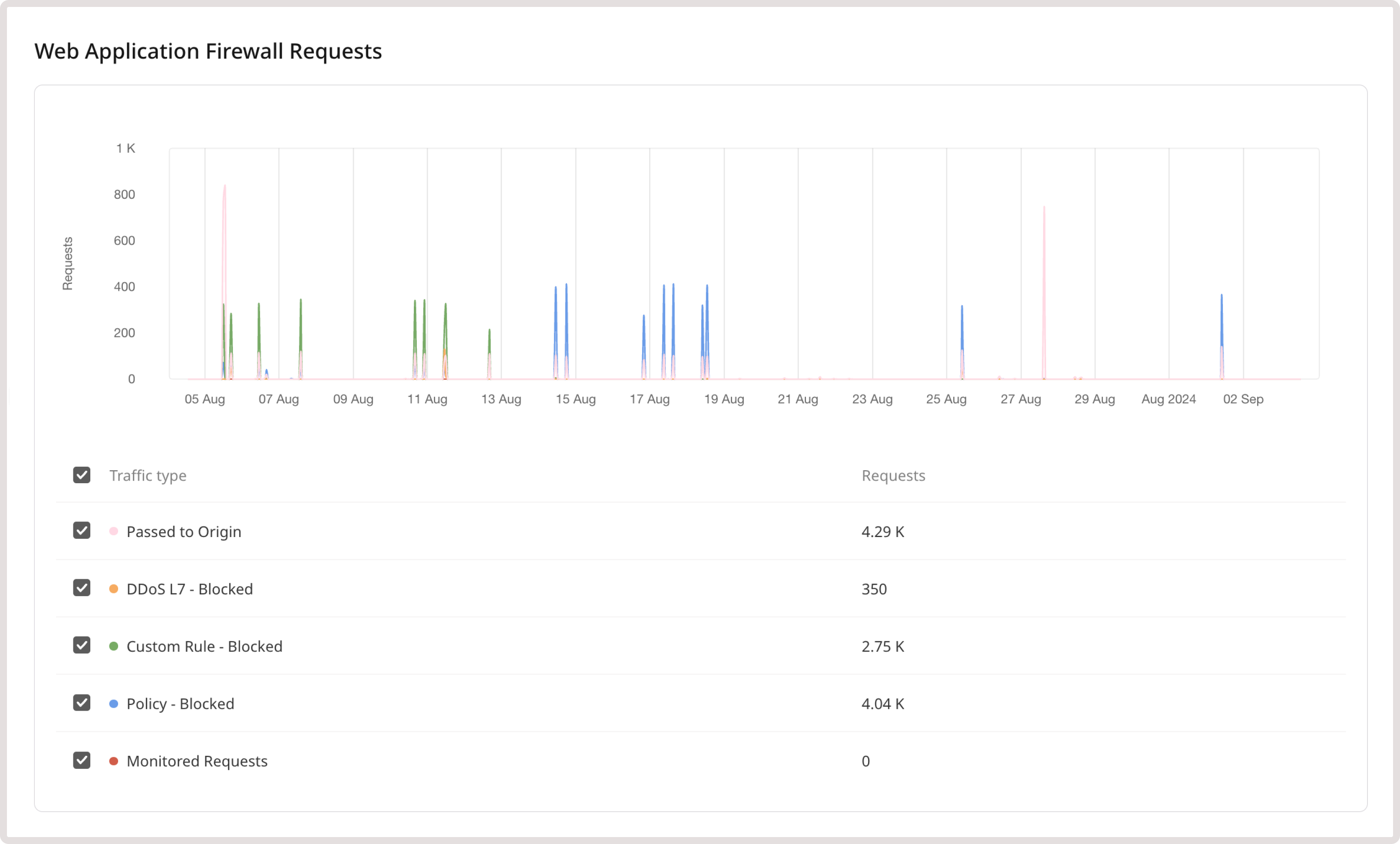Disable the Custom Rule - Blocked checkbox
Viewport: 1400px width, 844px height.
click(x=82, y=645)
